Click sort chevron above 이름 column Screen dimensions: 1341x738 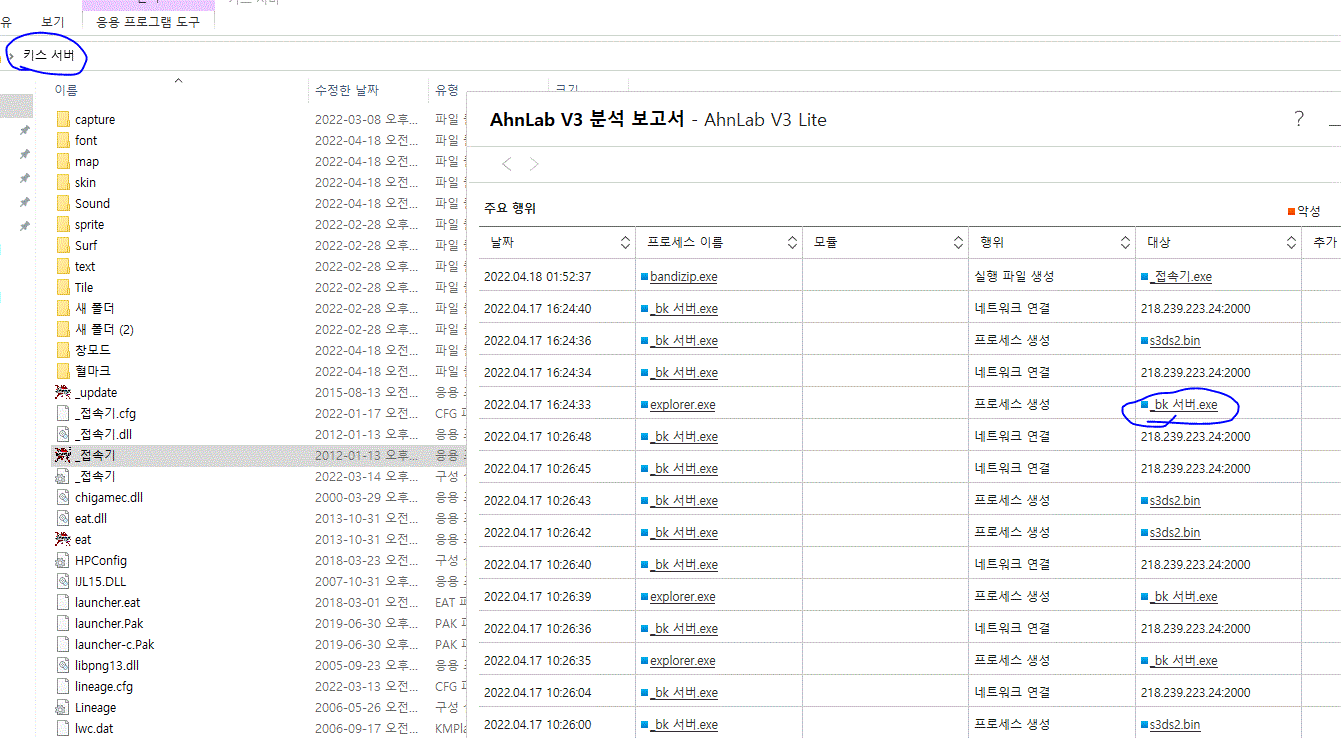[x=178, y=80]
